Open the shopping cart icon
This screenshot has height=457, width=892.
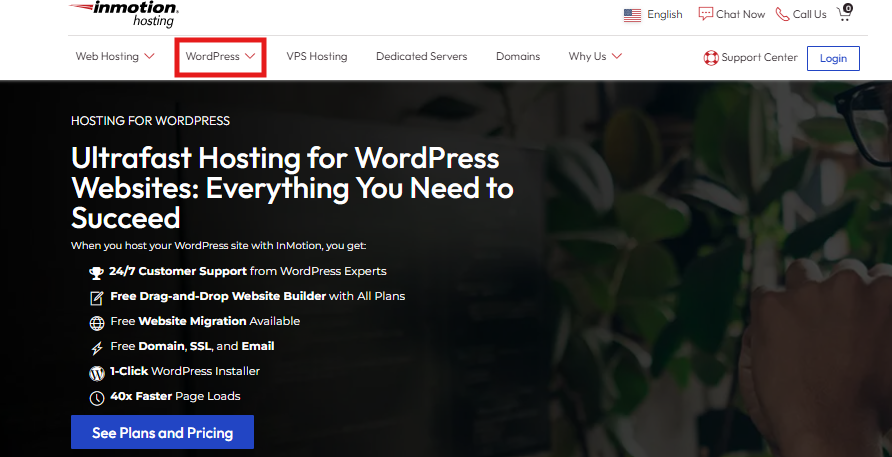pos(844,13)
